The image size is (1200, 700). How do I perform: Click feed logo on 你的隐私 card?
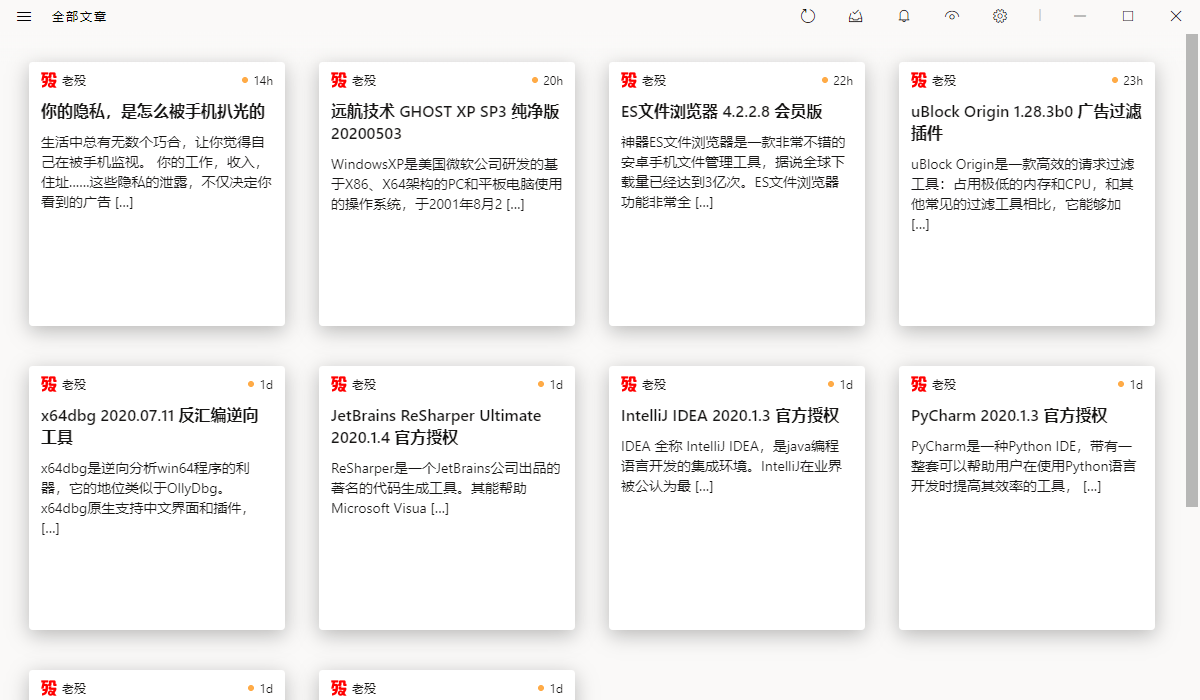pos(49,80)
